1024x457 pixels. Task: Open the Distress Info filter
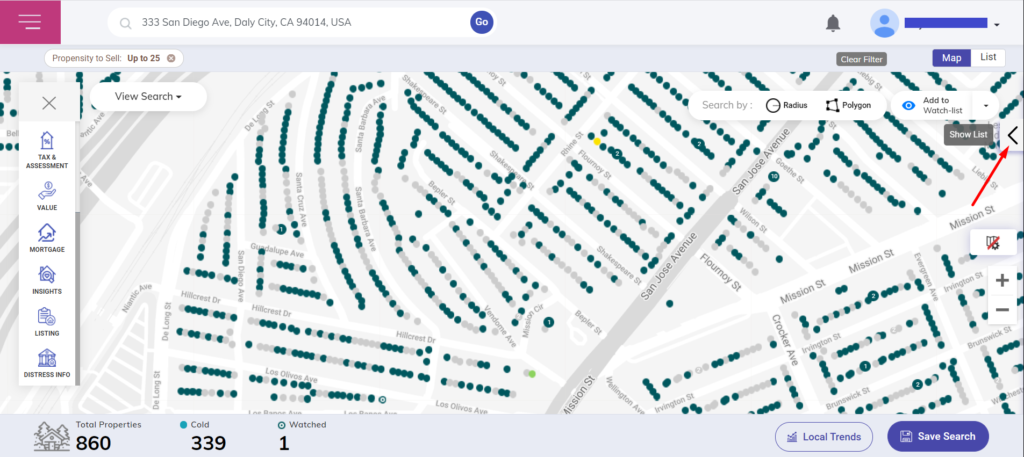[x=47, y=363]
